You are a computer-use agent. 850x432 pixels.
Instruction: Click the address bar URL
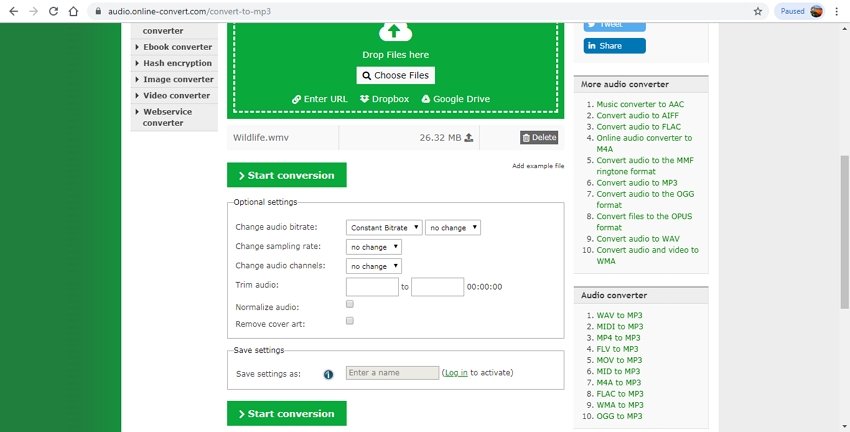[x=189, y=11]
